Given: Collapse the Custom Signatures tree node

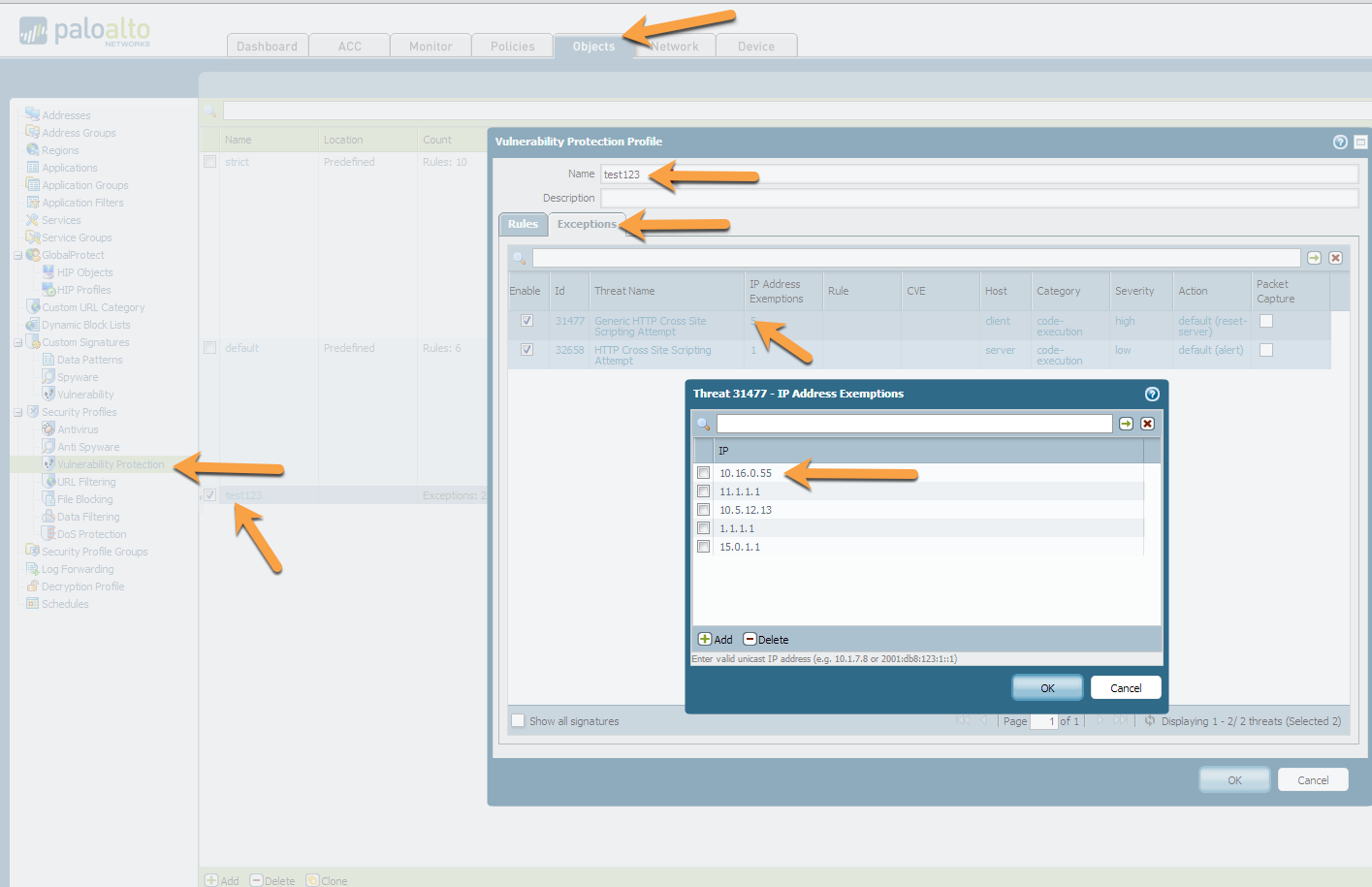Looking at the screenshot, I should pyautogui.click(x=17, y=342).
